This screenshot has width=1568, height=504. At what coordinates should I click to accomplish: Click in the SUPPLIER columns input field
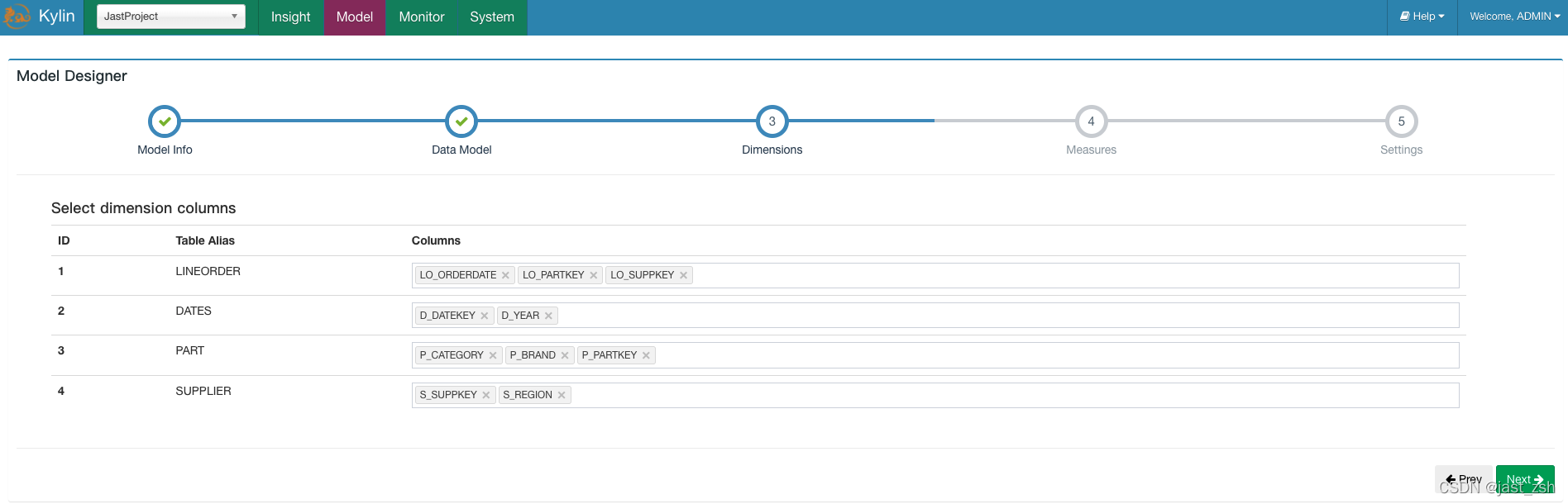(x=935, y=395)
